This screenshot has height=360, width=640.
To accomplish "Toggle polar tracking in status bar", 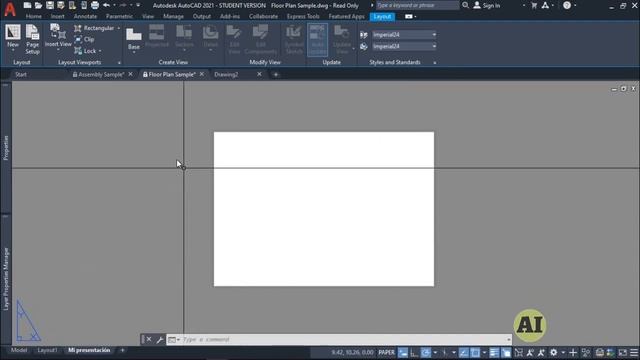I will tap(426, 352).
